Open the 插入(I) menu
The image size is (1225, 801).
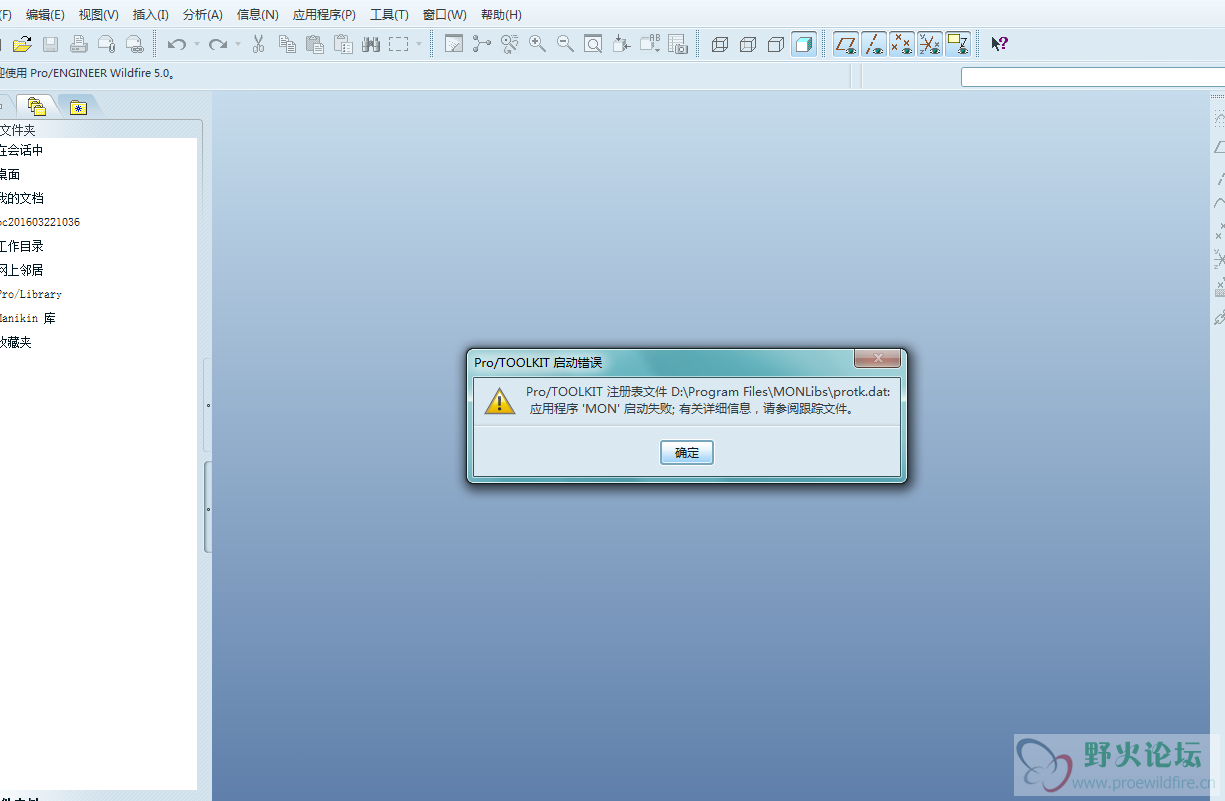coord(151,15)
